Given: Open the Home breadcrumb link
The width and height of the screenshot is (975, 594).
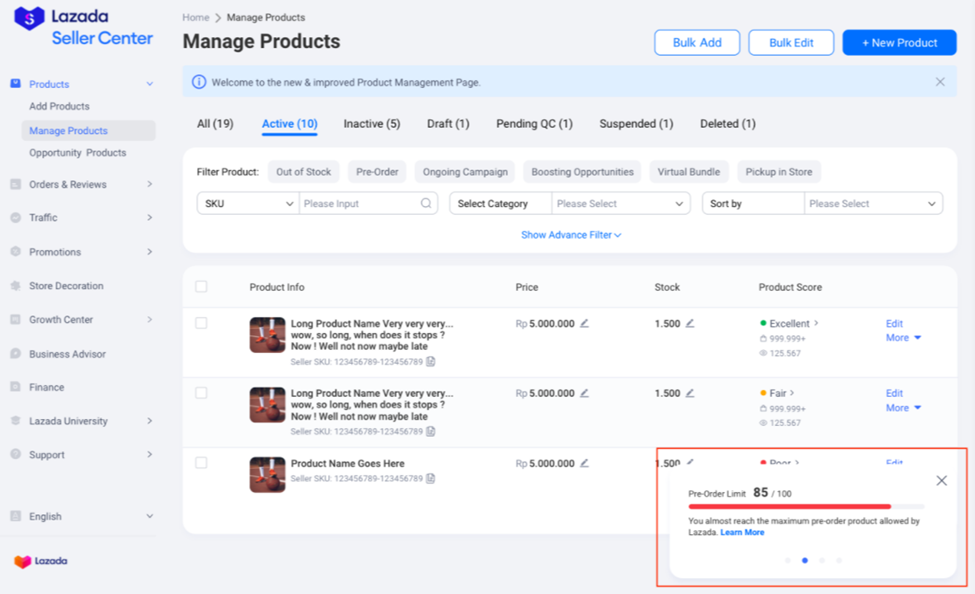Looking at the screenshot, I should (195, 17).
